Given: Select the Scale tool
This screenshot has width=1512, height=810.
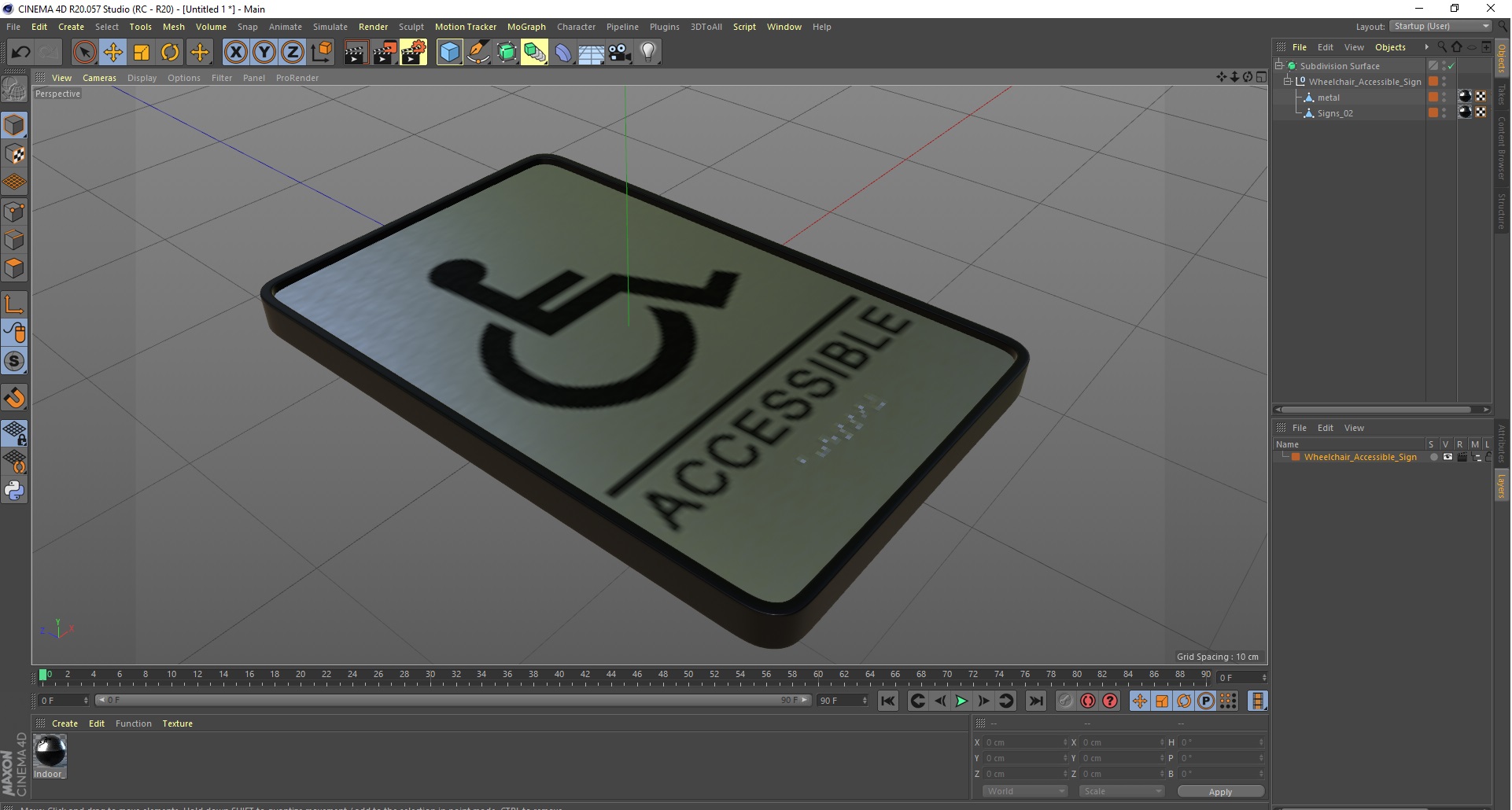Looking at the screenshot, I should [x=142, y=53].
